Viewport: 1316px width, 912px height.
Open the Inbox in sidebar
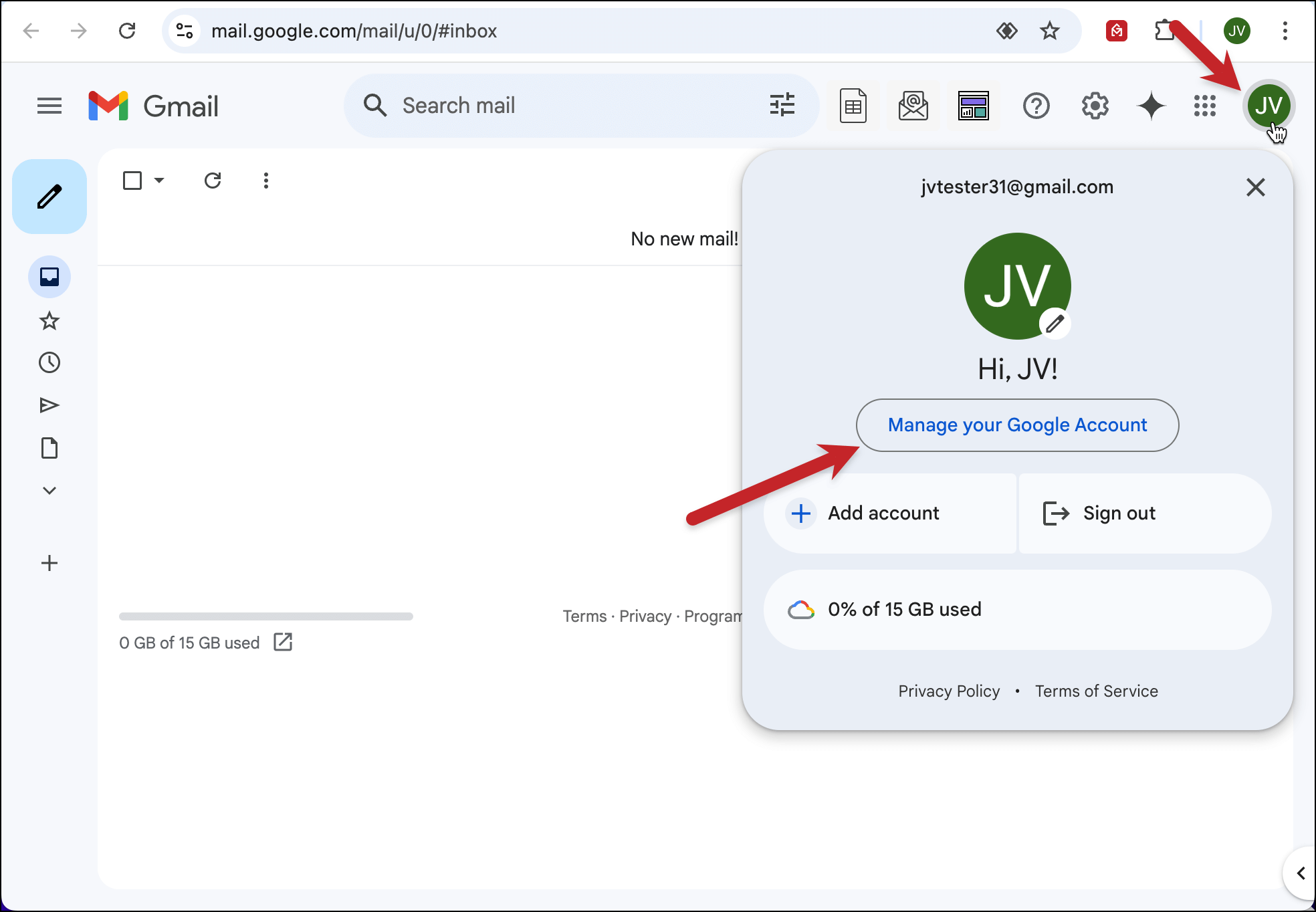pos(49,277)
